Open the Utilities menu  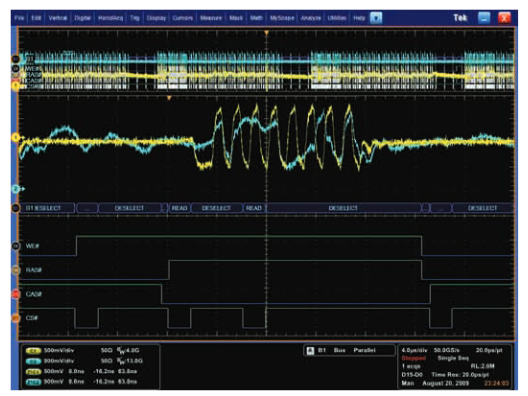point(337,18)
